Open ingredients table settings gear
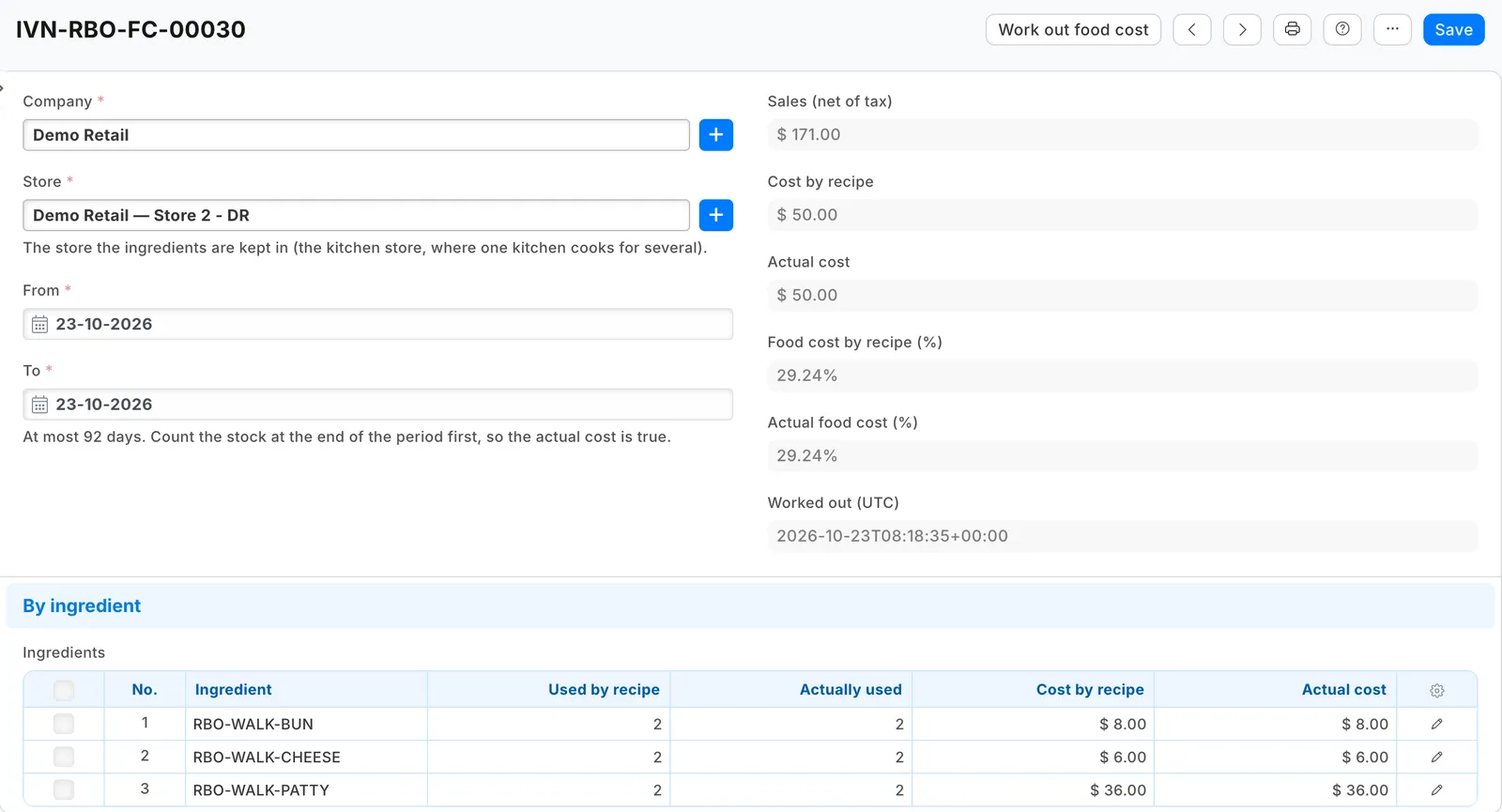Screen dimensions: 1502x812 pyautogui.click(x=1437, y=690)
